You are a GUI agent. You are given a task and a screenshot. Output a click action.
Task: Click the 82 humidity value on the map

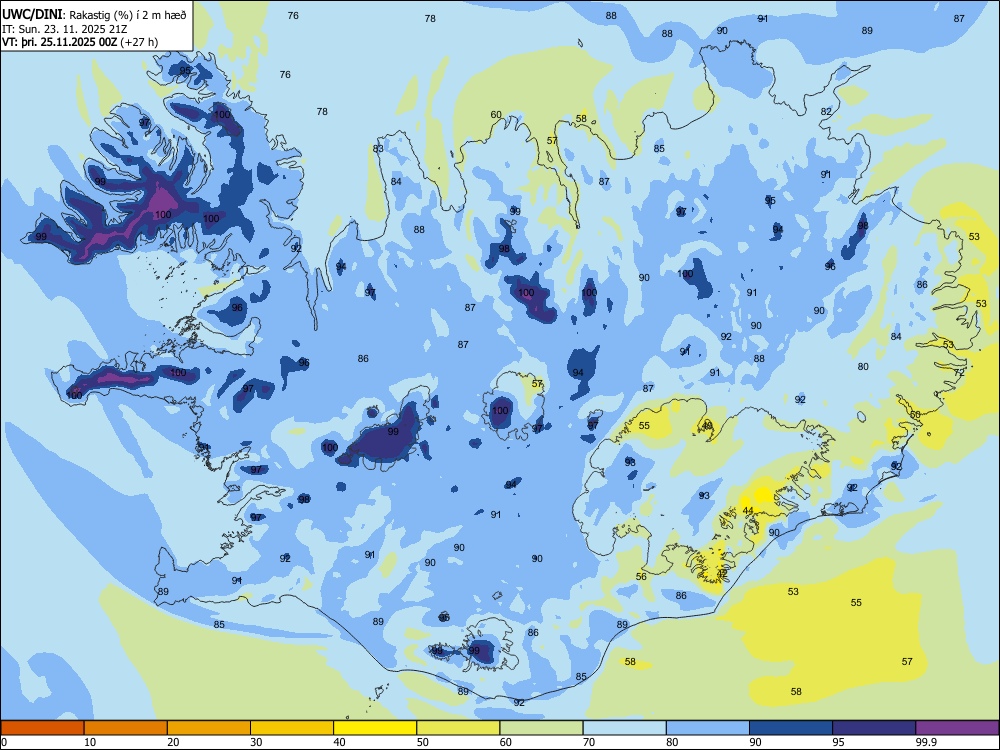pyautogui.click(x=826, y=112)
